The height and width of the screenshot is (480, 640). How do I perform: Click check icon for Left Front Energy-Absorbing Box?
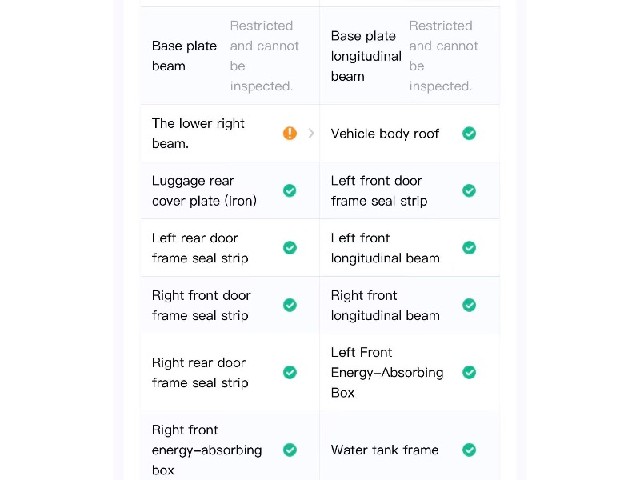469,372
